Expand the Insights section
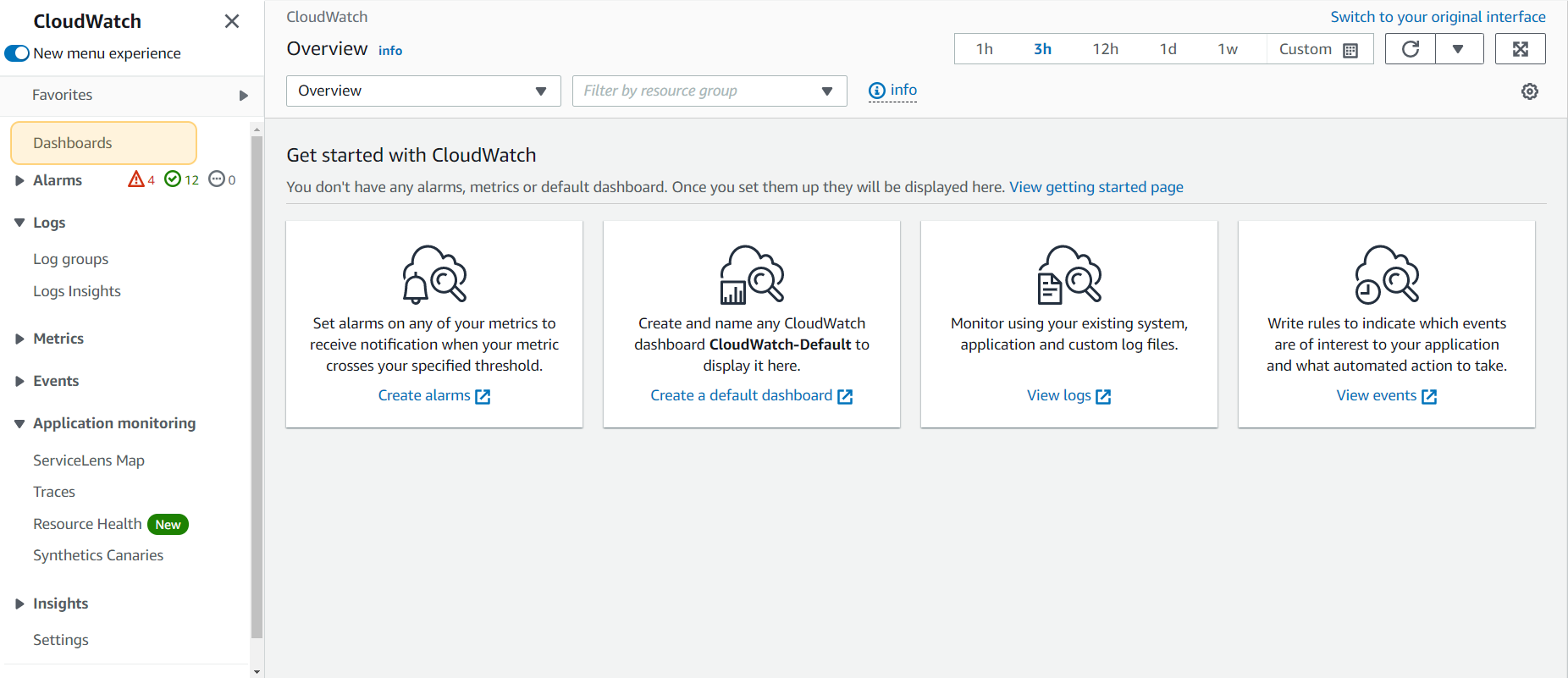 tap(19, 604)
